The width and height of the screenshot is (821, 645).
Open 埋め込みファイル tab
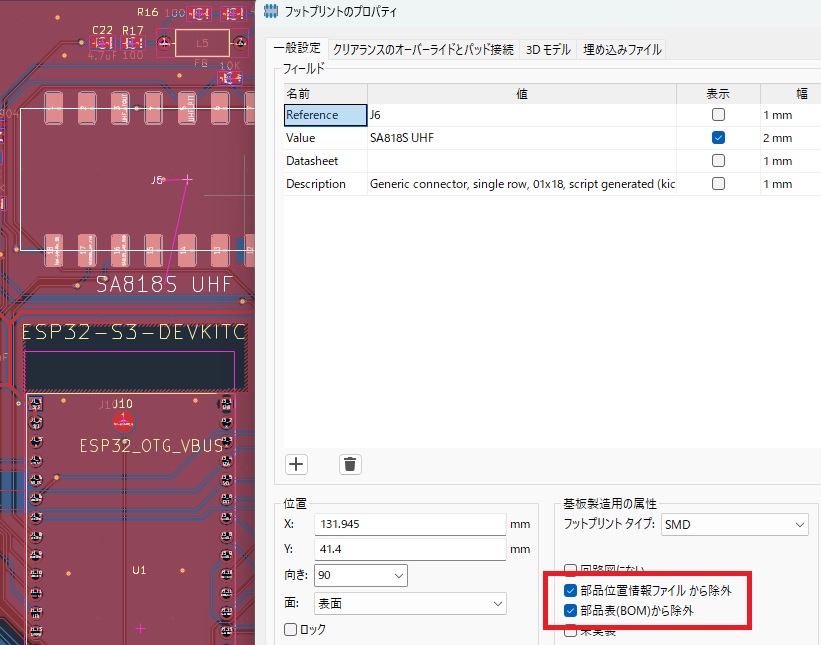(622, 50)
